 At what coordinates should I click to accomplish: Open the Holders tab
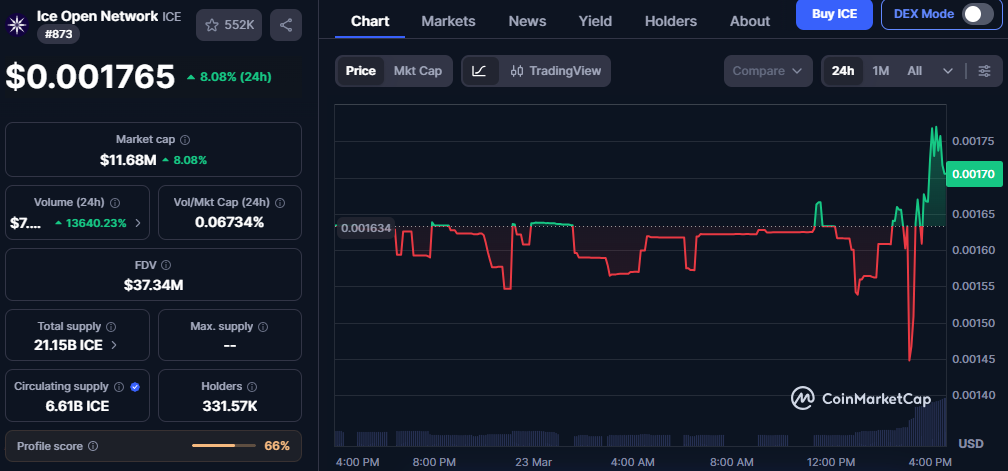(670, 21)
